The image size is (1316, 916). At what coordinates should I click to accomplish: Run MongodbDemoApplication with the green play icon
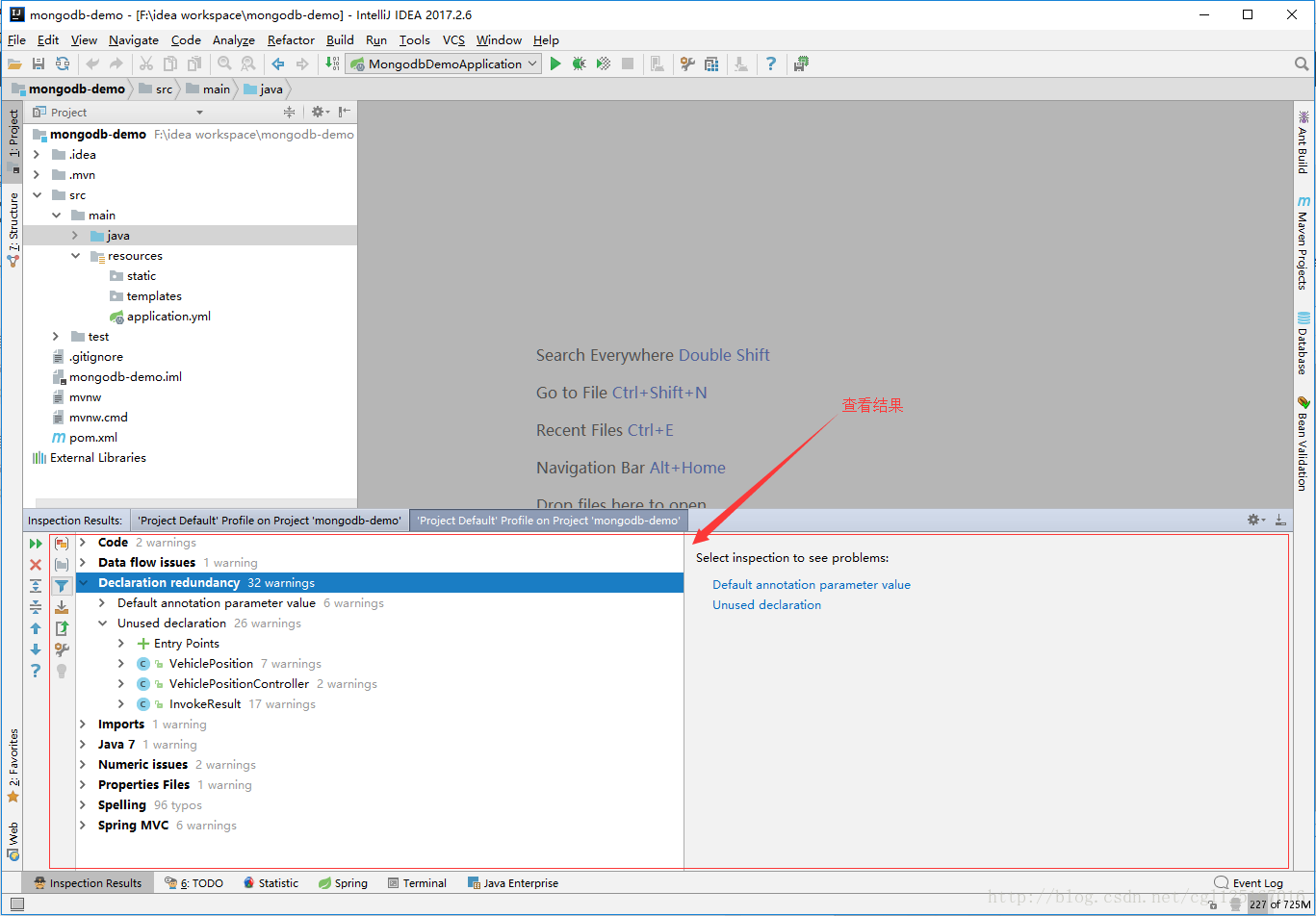555,64
